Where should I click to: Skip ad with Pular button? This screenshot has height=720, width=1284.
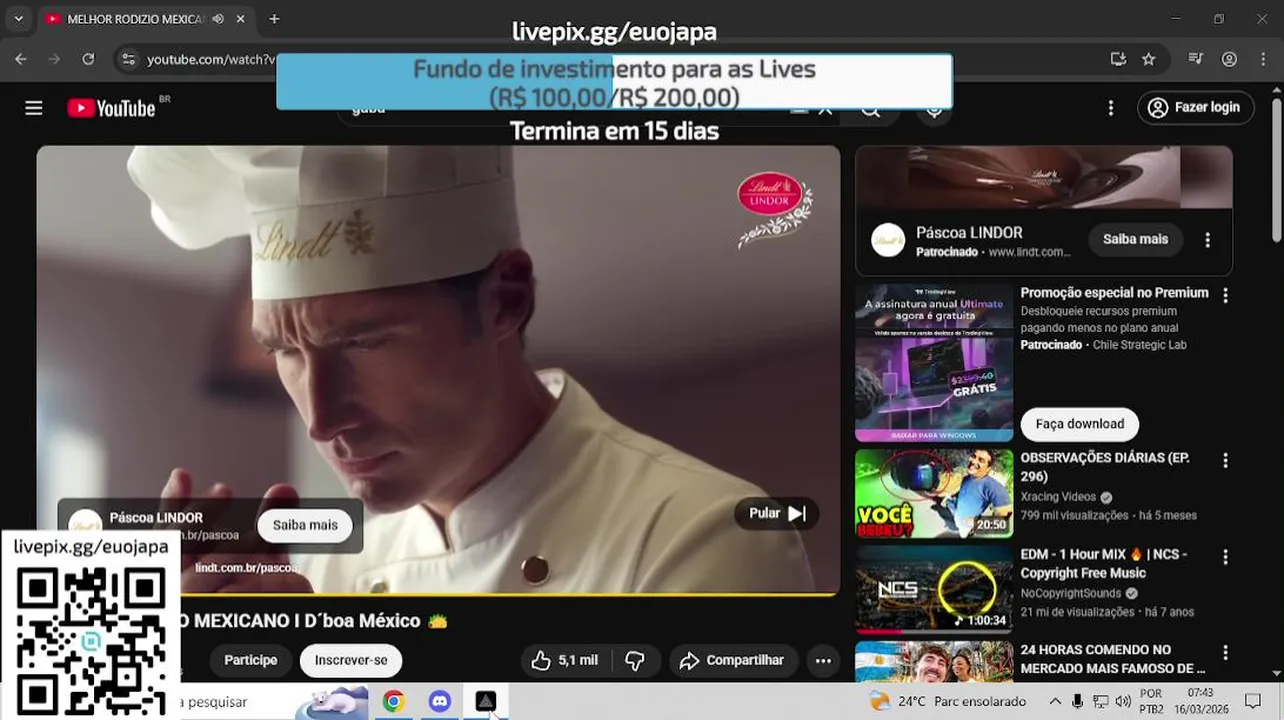pos(777,513)
